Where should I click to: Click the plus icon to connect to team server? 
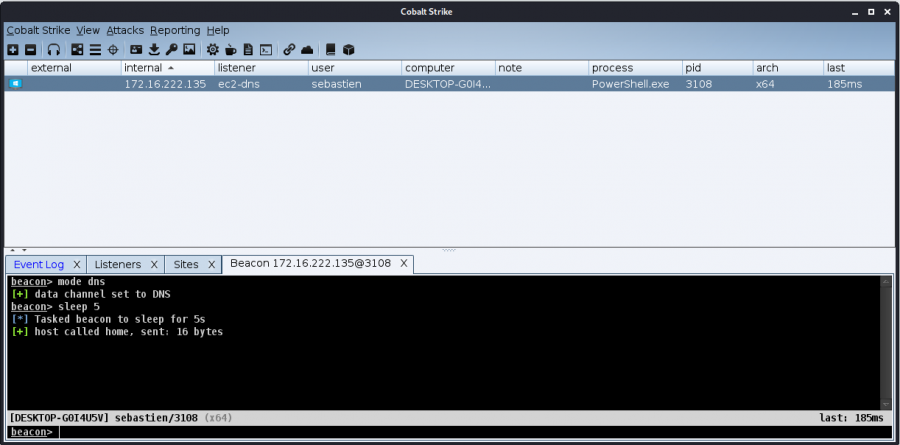pos(13,49)
